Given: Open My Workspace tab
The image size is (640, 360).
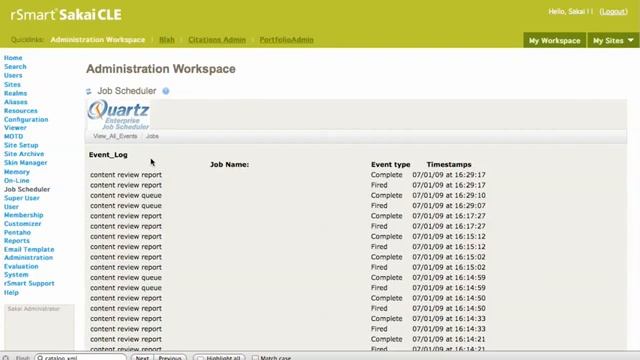Looking at the screenshot, I should pyautogui.click(x=554, y=40).
